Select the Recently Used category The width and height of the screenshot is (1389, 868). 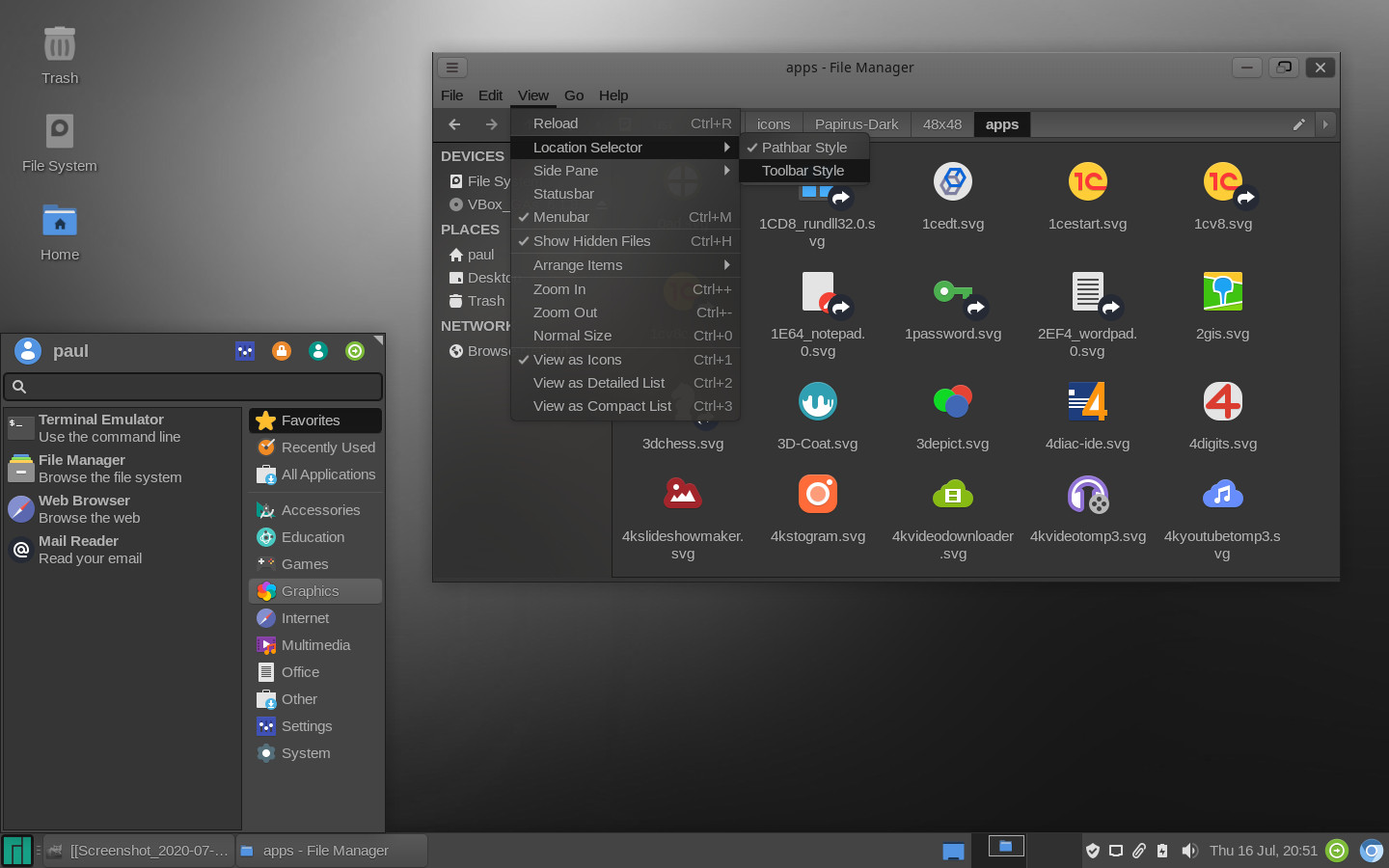(315, 448)
